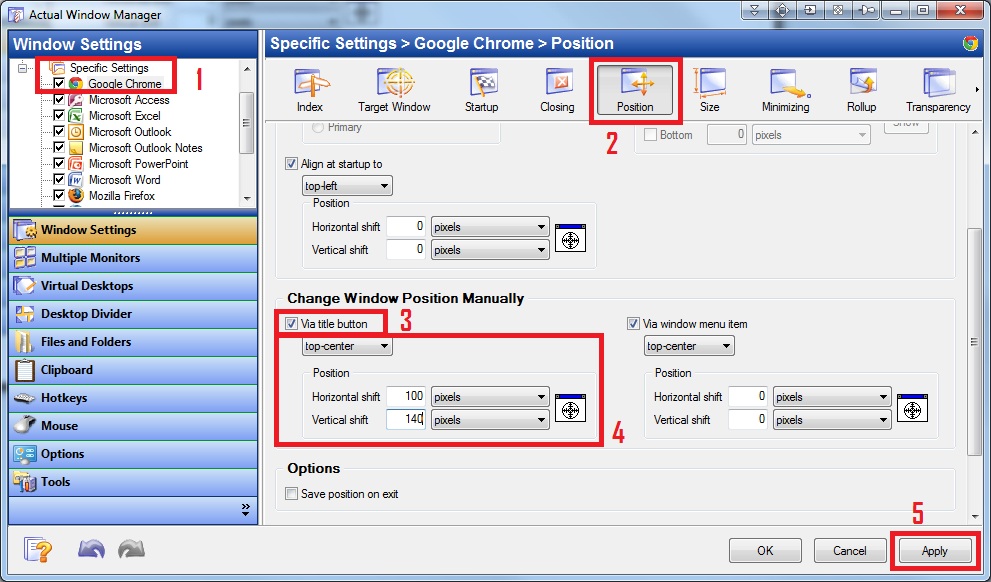Screen dimensions: 991x582
Task: Open the Index settings page
Action: tap(310, 90)
